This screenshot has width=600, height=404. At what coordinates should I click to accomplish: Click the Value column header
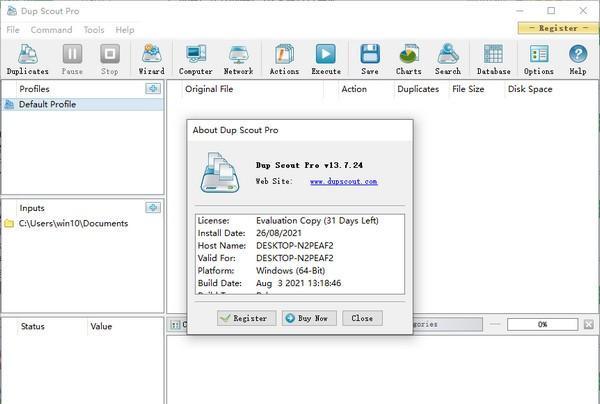tap(101, 326)
